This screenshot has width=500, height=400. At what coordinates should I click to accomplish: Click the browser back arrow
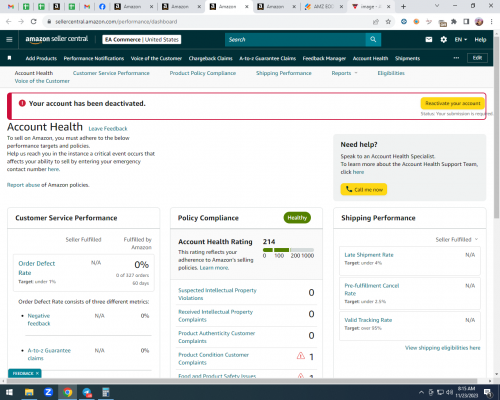tap(9, 21)
